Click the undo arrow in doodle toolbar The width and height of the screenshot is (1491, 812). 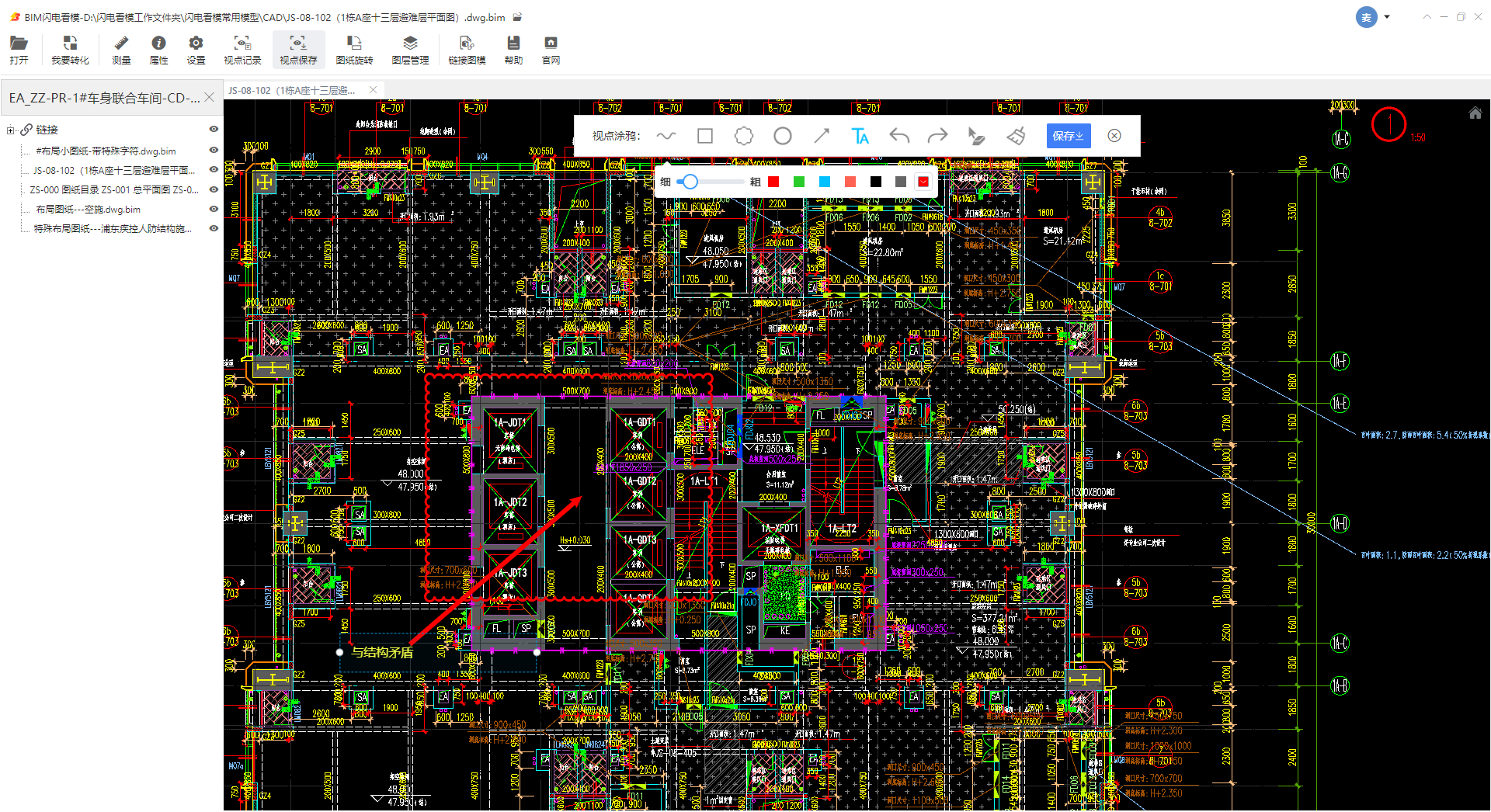(899, 137)
